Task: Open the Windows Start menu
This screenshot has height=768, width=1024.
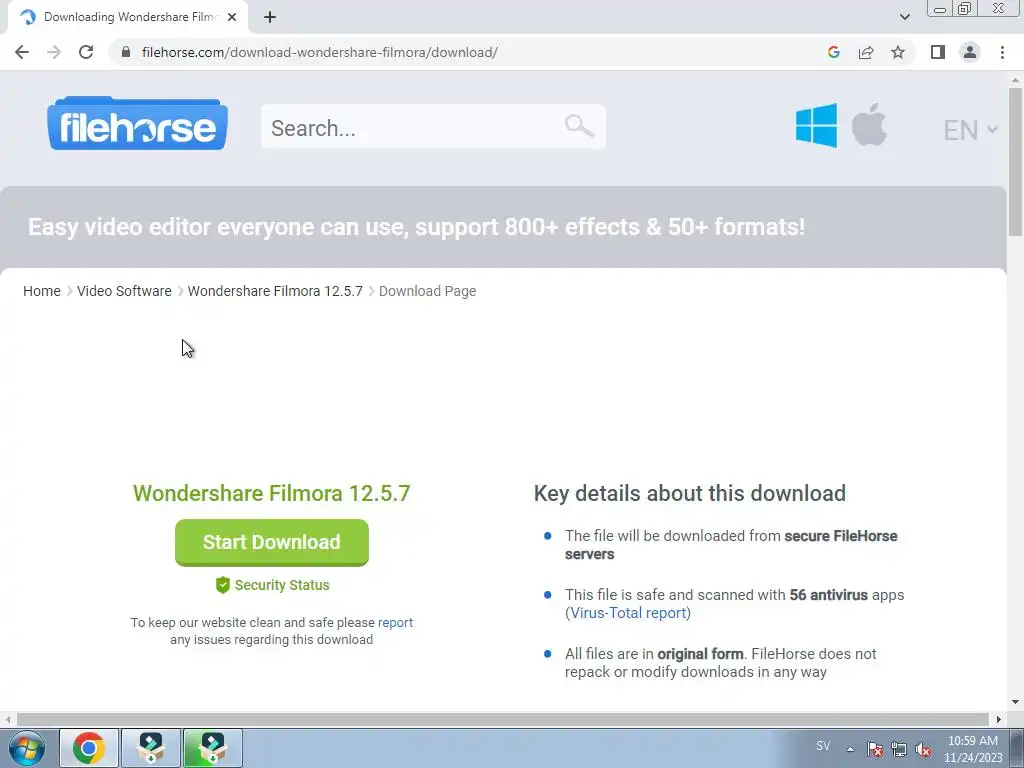Action: click(x=27, y=748)
